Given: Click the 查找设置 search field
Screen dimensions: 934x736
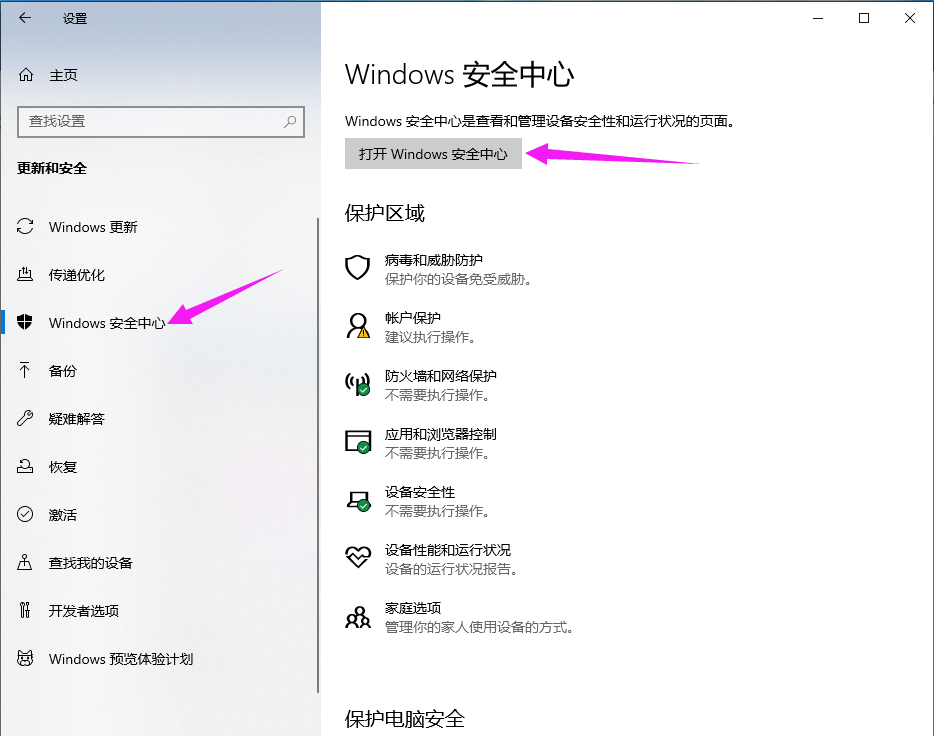Looking at the screenshot, I should [161, 122].
